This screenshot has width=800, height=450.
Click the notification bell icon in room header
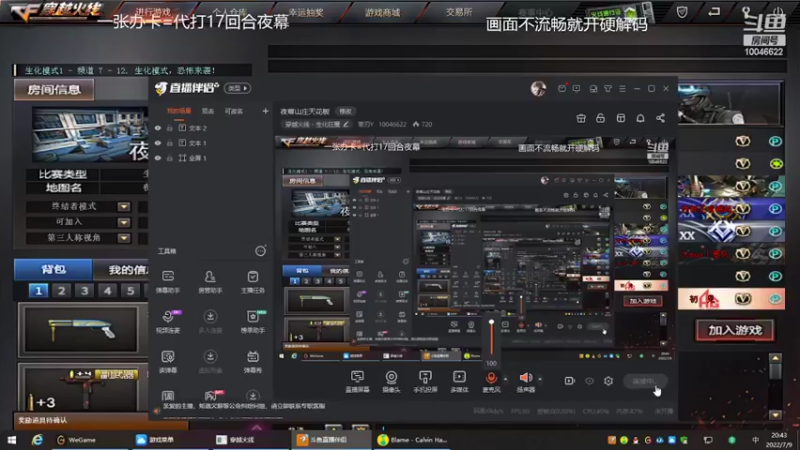[640, 118]
